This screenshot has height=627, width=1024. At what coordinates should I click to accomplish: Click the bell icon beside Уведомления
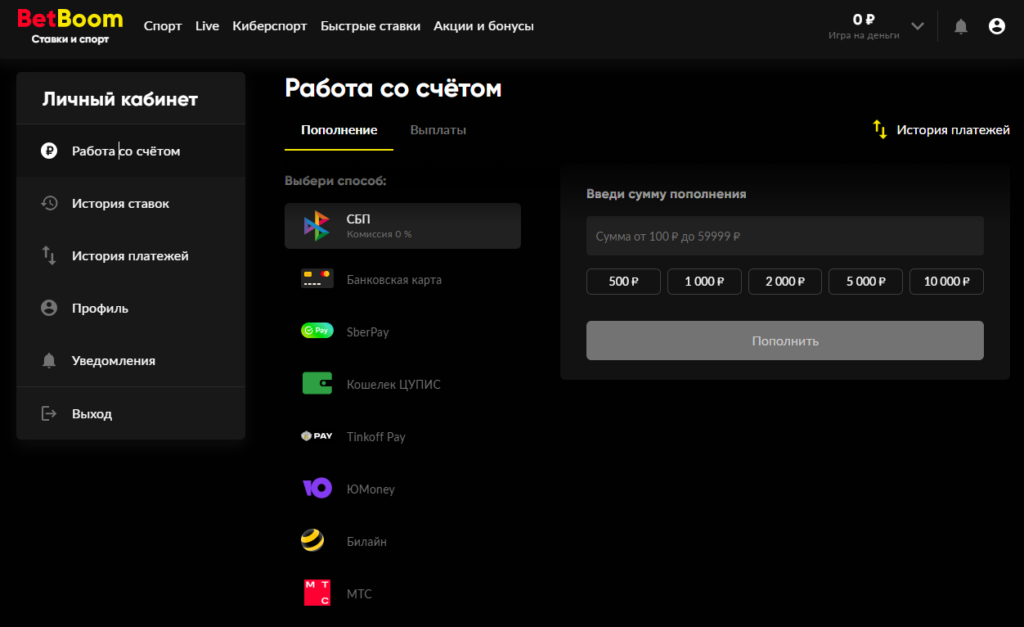(x=49, y=360)
